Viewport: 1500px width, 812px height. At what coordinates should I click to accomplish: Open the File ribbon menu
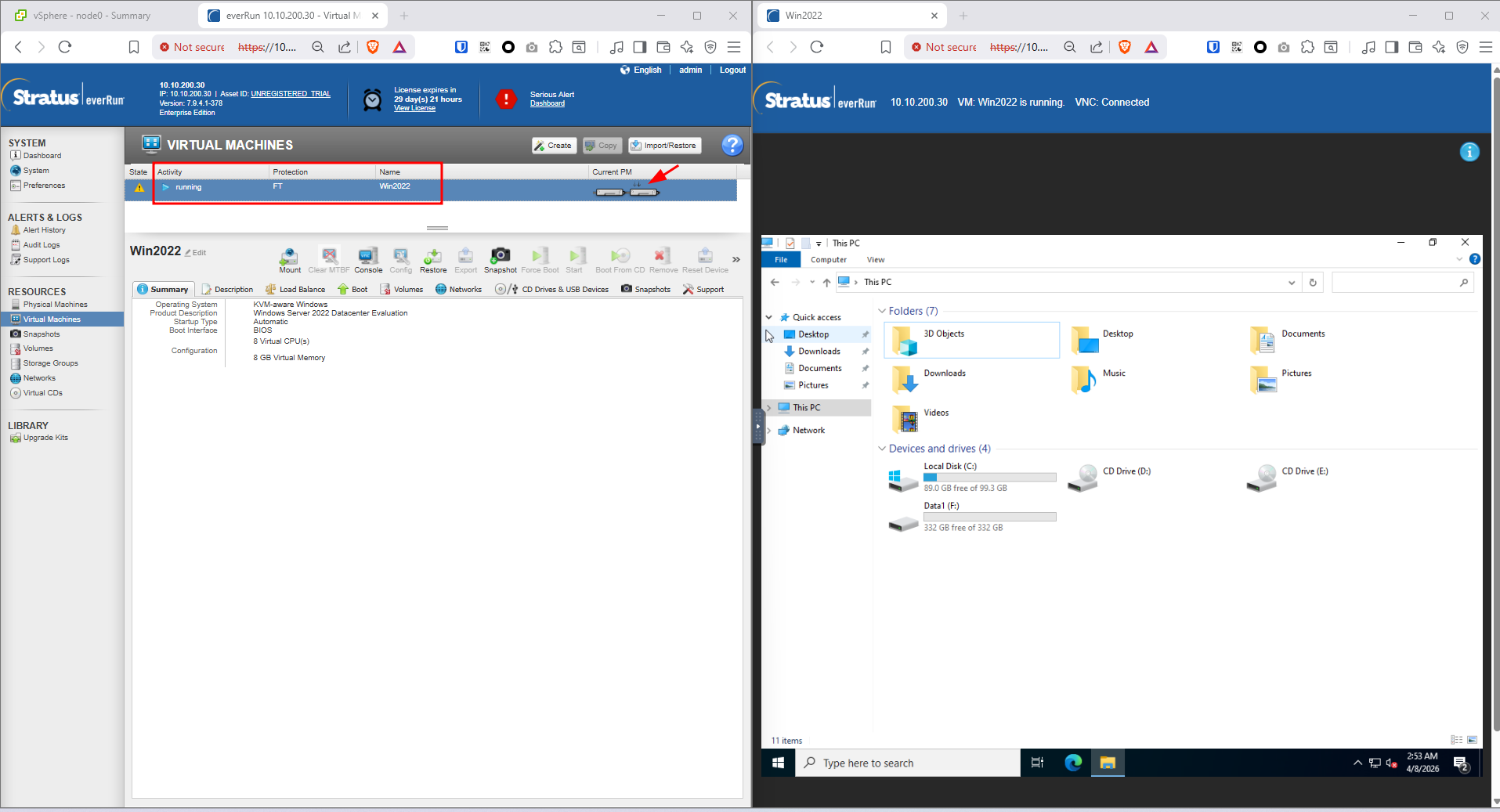click(781, 260)
